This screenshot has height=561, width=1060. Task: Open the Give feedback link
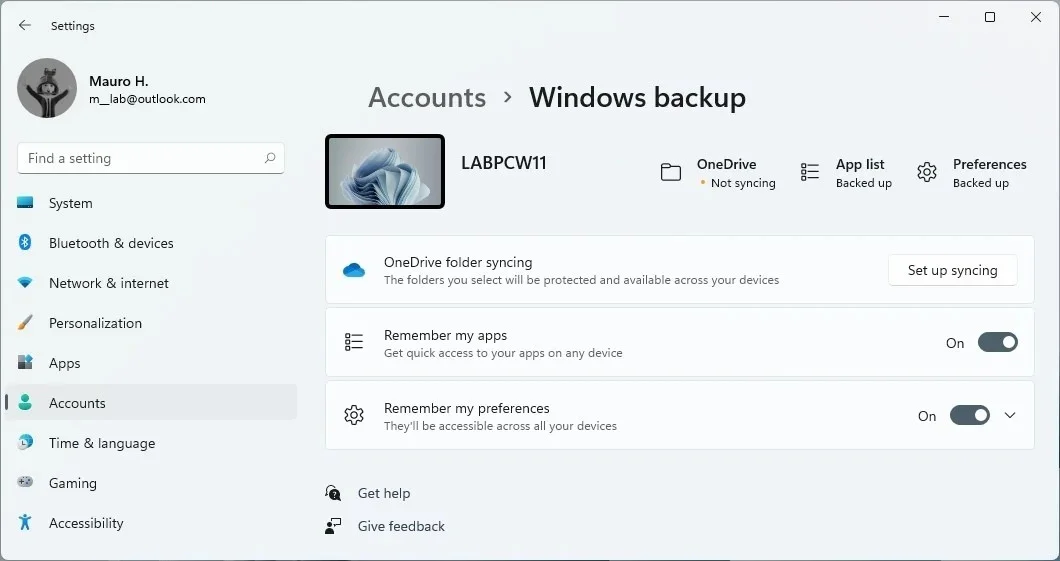(402, 527)
